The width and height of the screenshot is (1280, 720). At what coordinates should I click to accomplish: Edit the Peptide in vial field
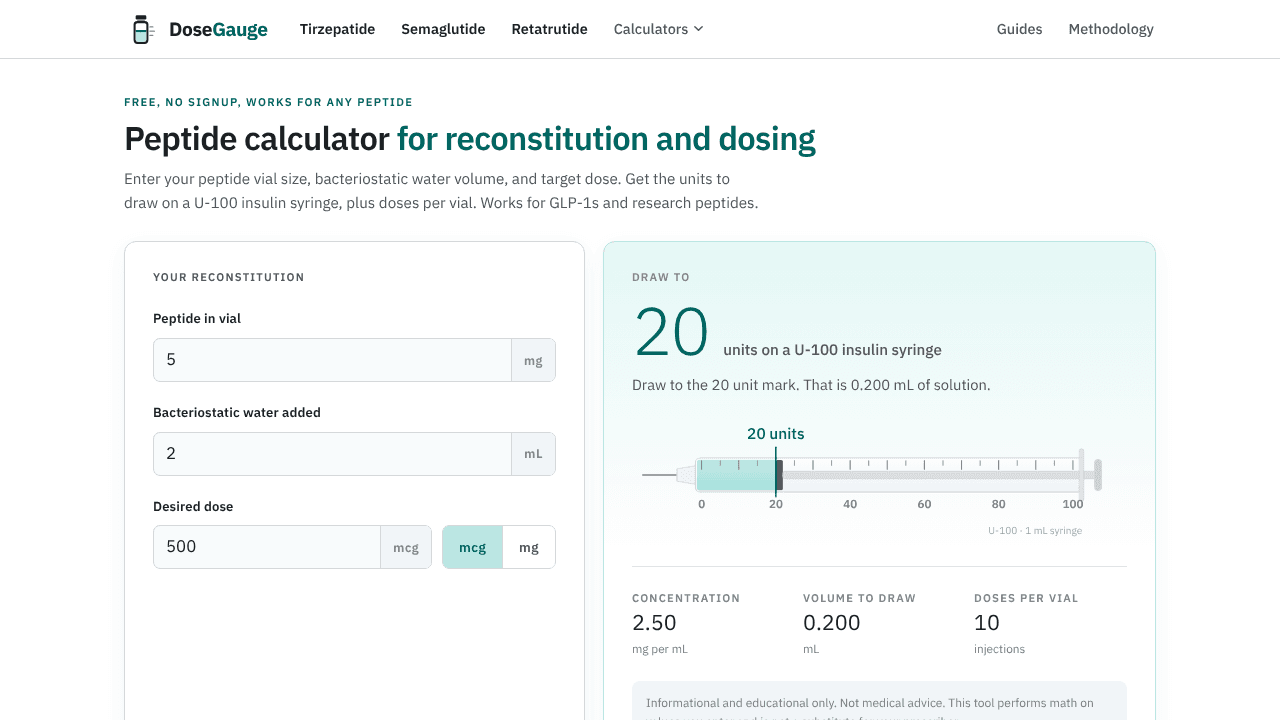tap(332, 360)
